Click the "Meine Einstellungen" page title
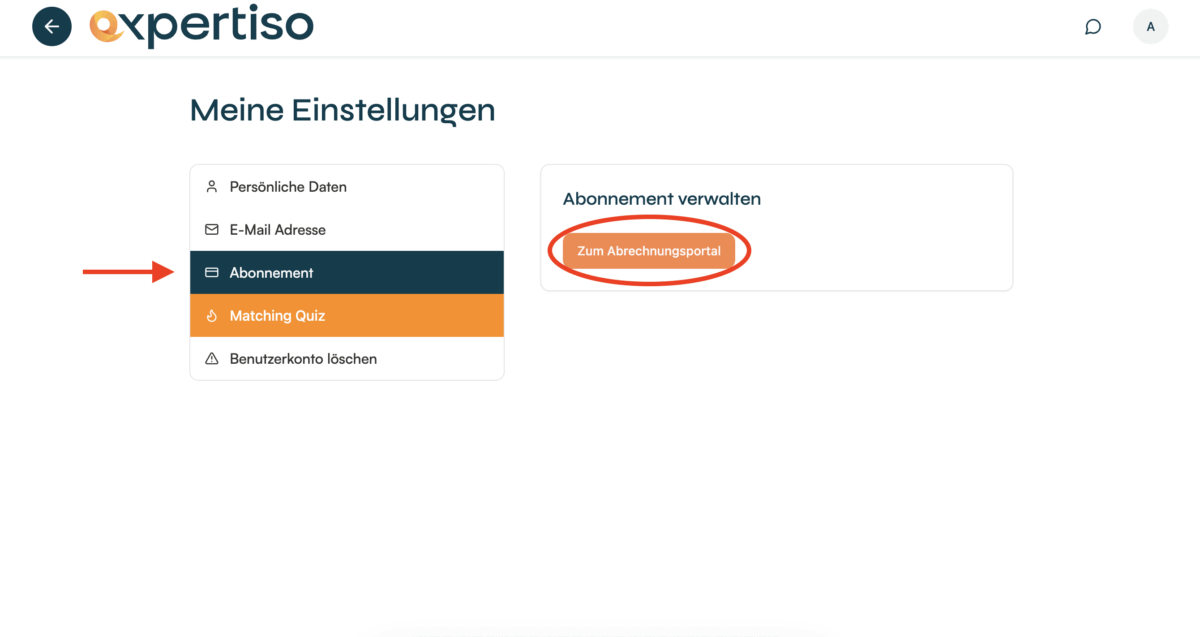The height and width of the screenshot is (637, 1200). (x=342, y=110)
